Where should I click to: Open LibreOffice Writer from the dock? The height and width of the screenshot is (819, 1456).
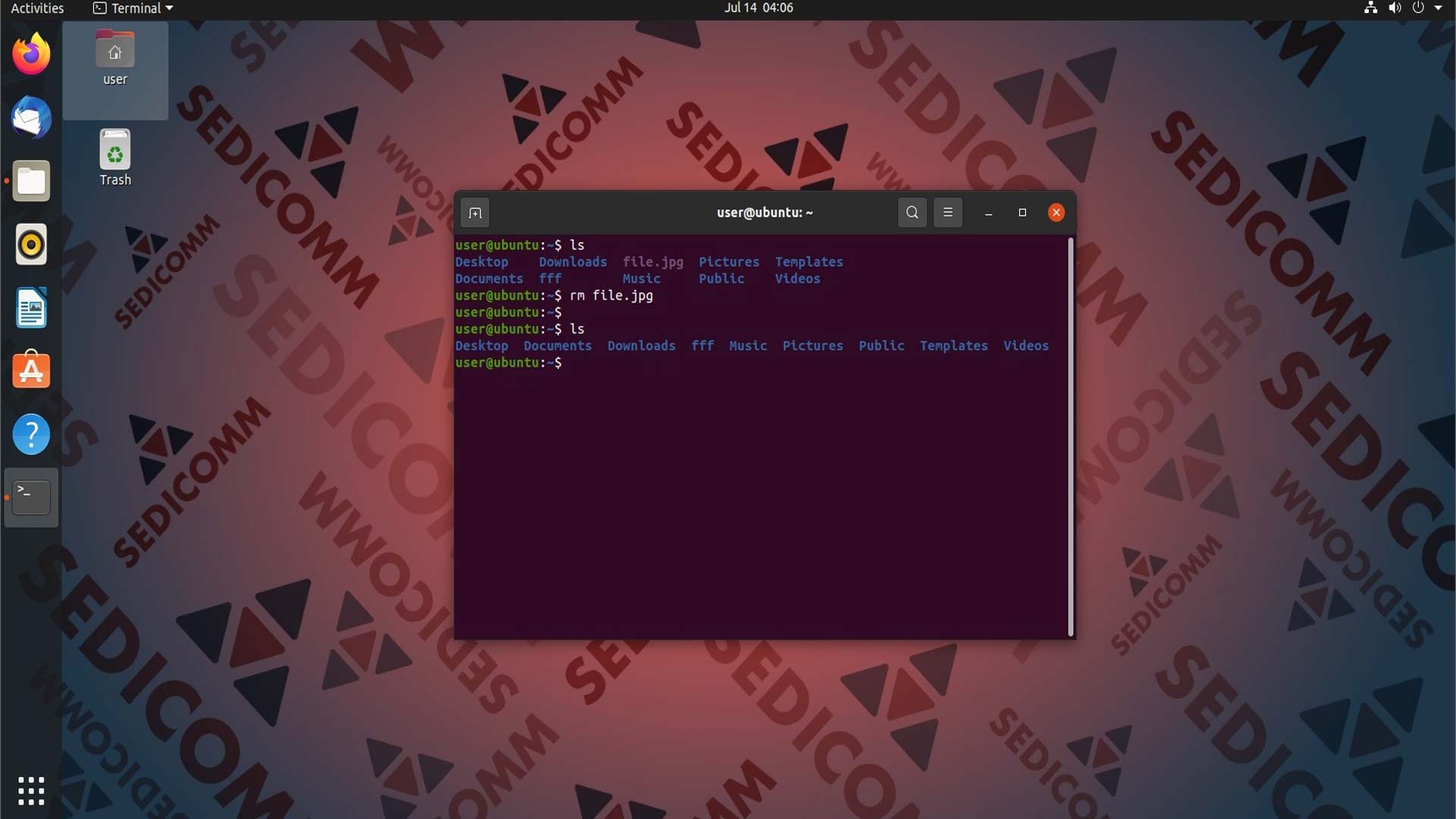click(31, 308)
